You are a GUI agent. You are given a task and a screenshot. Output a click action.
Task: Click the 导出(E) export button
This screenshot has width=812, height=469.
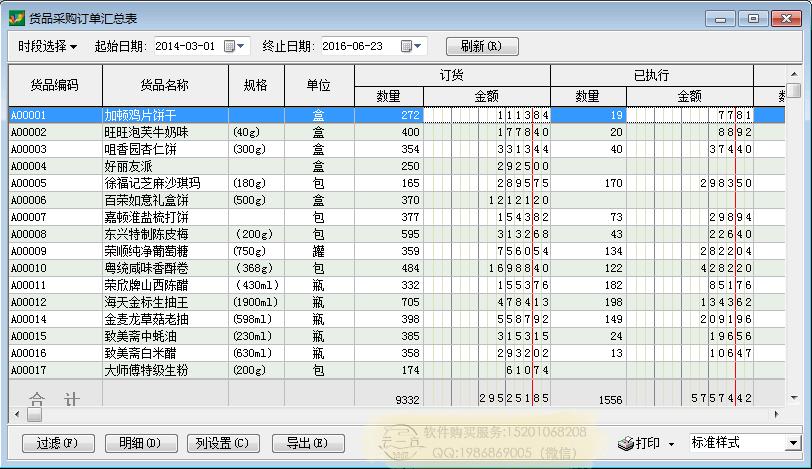(x=306, y=442)
